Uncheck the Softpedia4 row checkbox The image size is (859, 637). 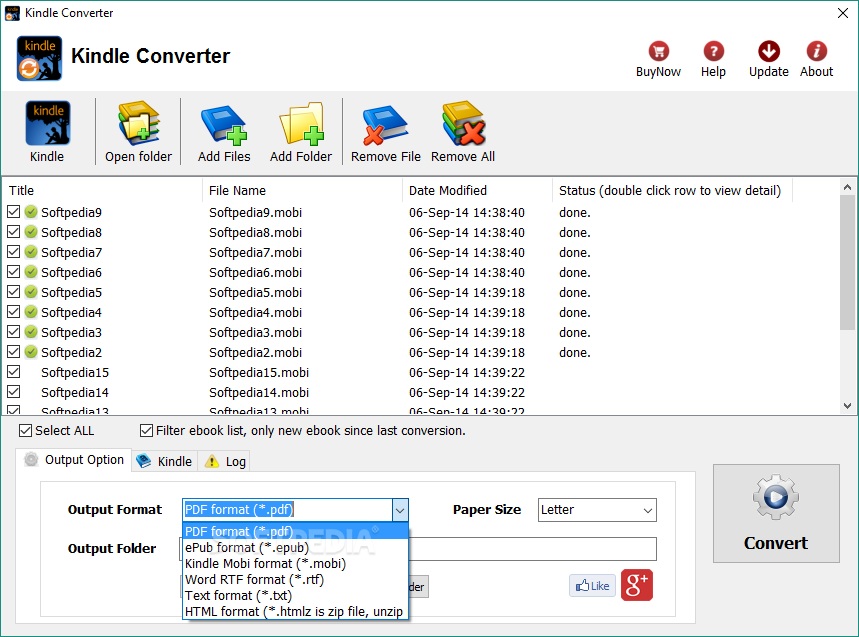tap(14, 312)
